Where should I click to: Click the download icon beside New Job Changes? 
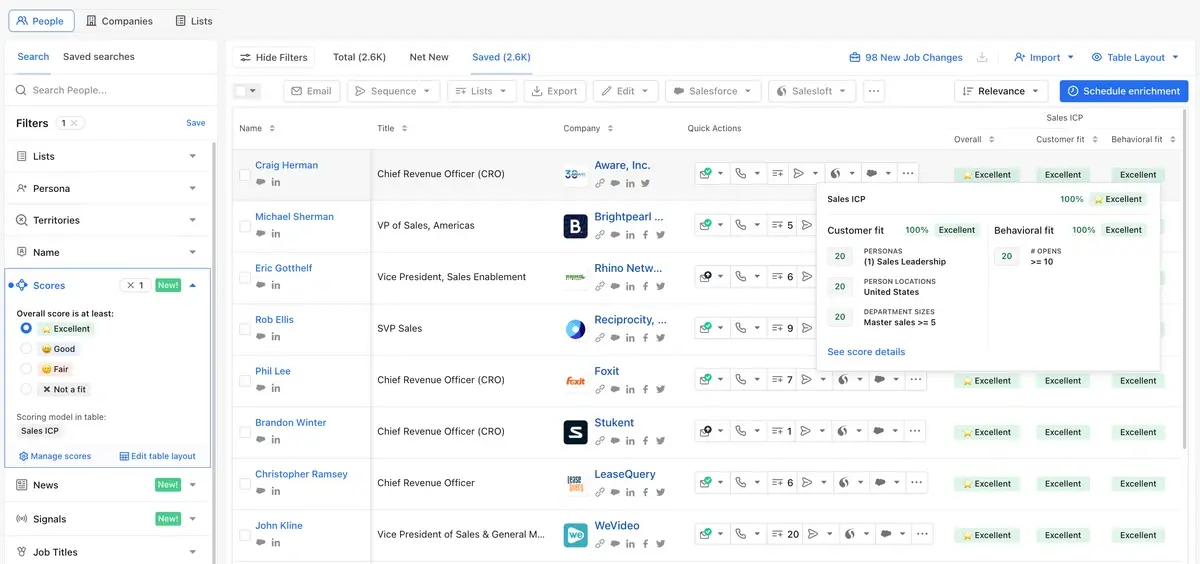[x=982, y=57]
